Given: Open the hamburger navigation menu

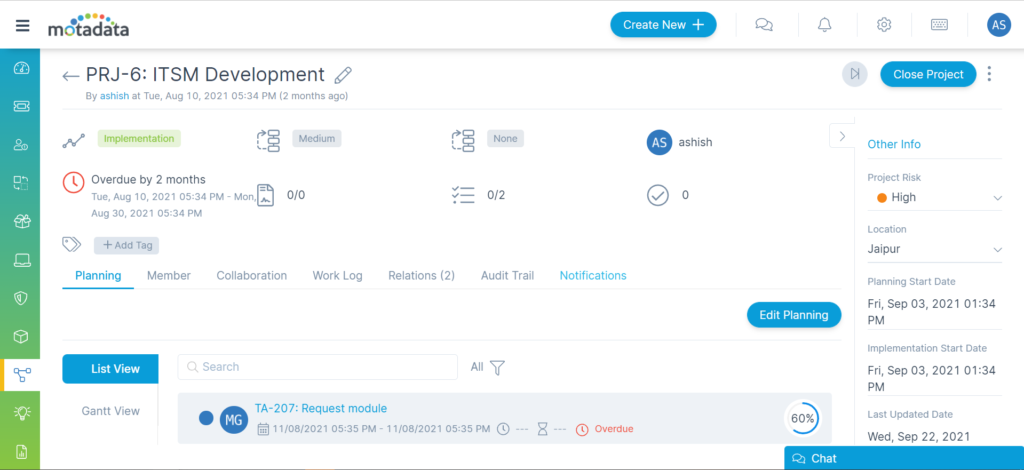Looking at the screenshot, I should 22,25.
